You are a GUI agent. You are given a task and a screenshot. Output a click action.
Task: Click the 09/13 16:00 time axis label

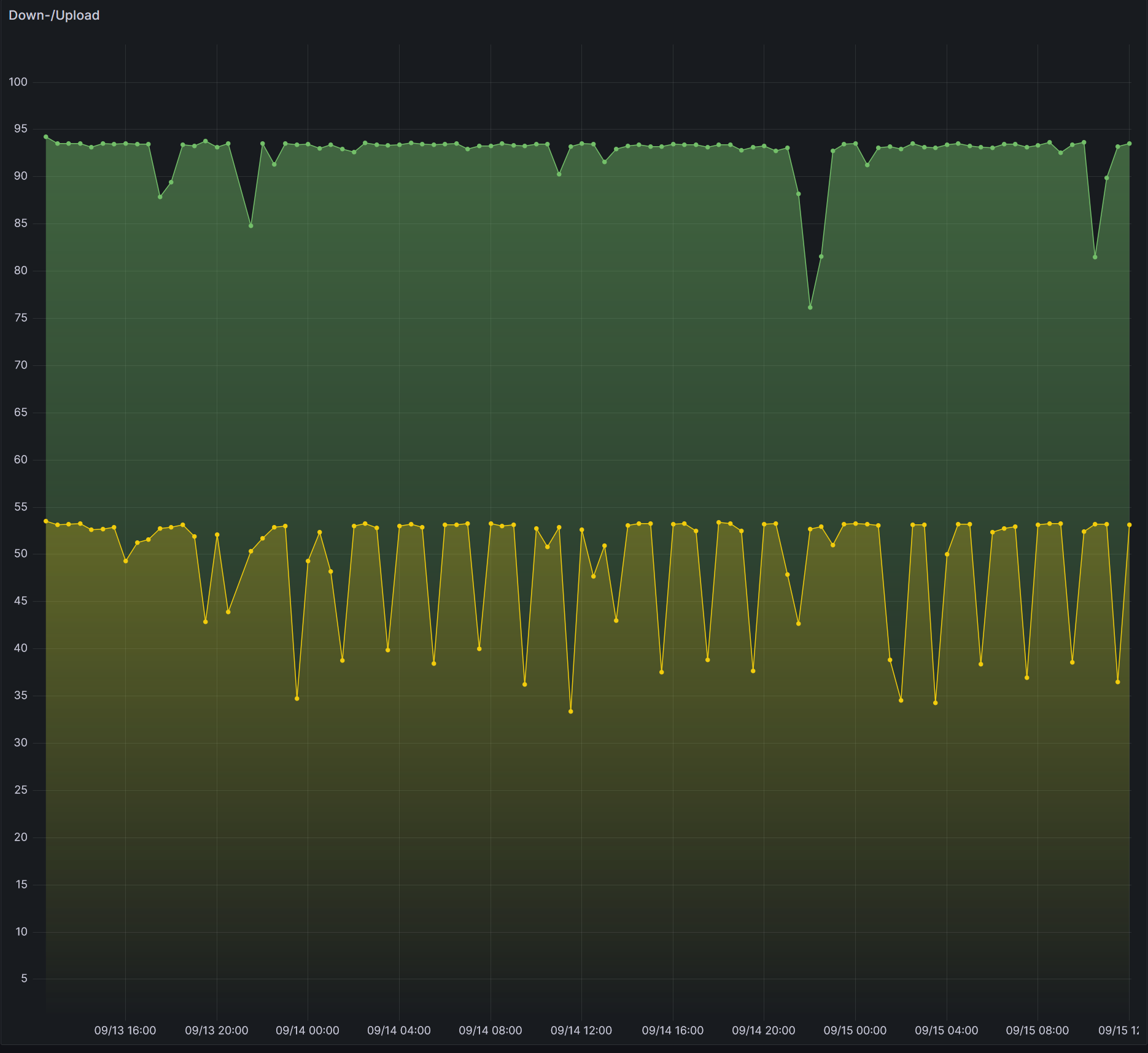(125, 1031)
